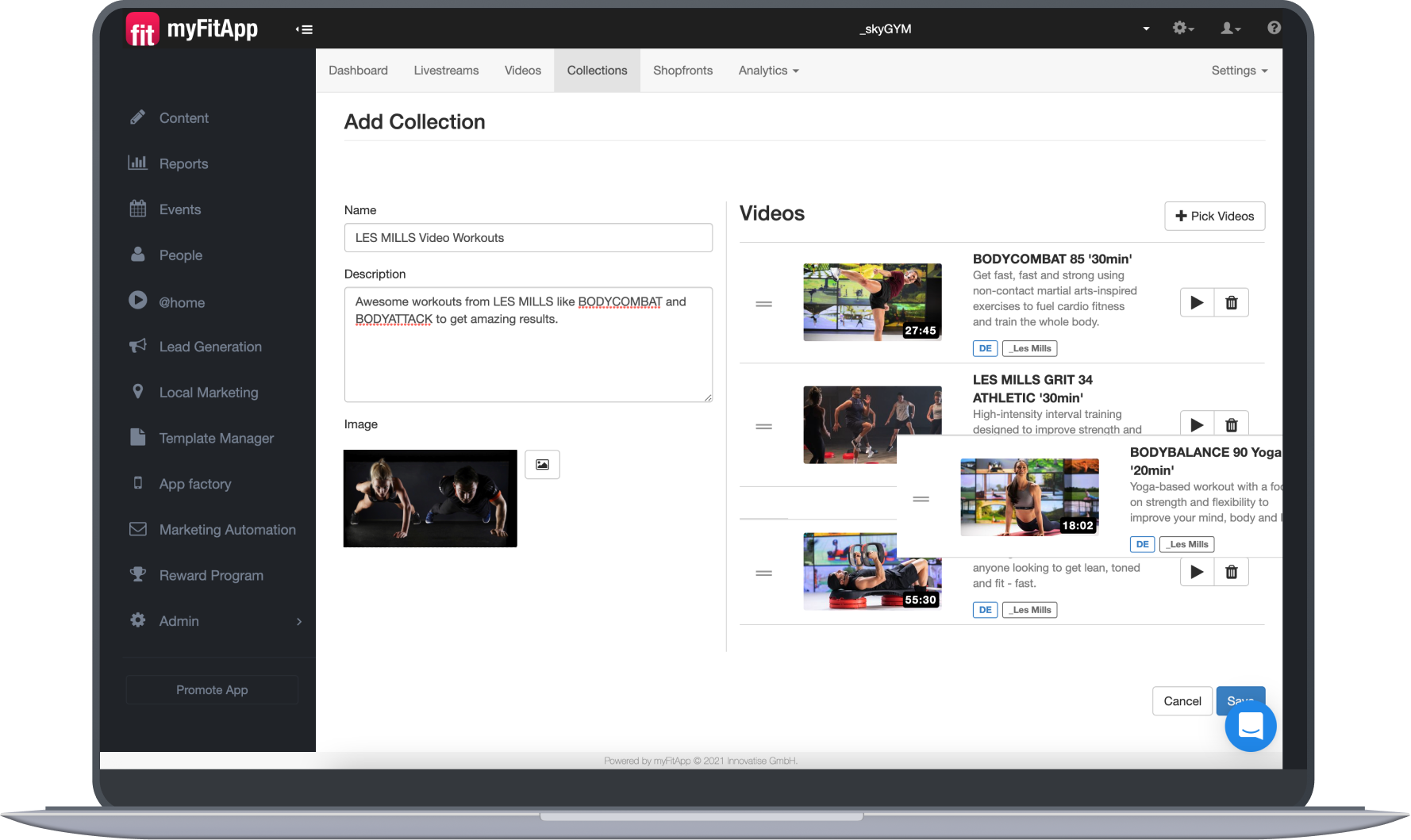Grab the reorder handle of the 55:30 video
This screenshot has width=1411, height=840.
click(x=764, y=573)
